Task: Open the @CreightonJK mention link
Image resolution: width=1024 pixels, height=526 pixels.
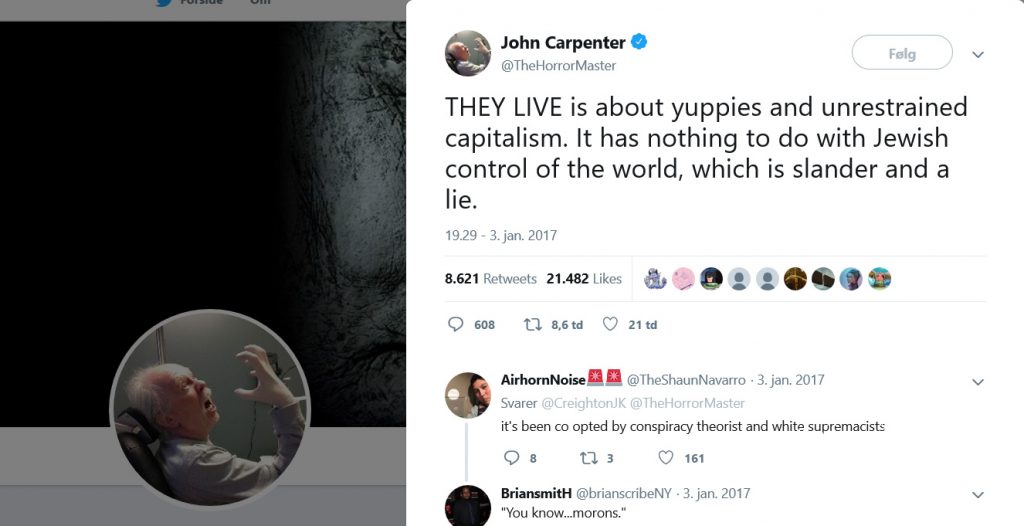Action: (583, 403)
